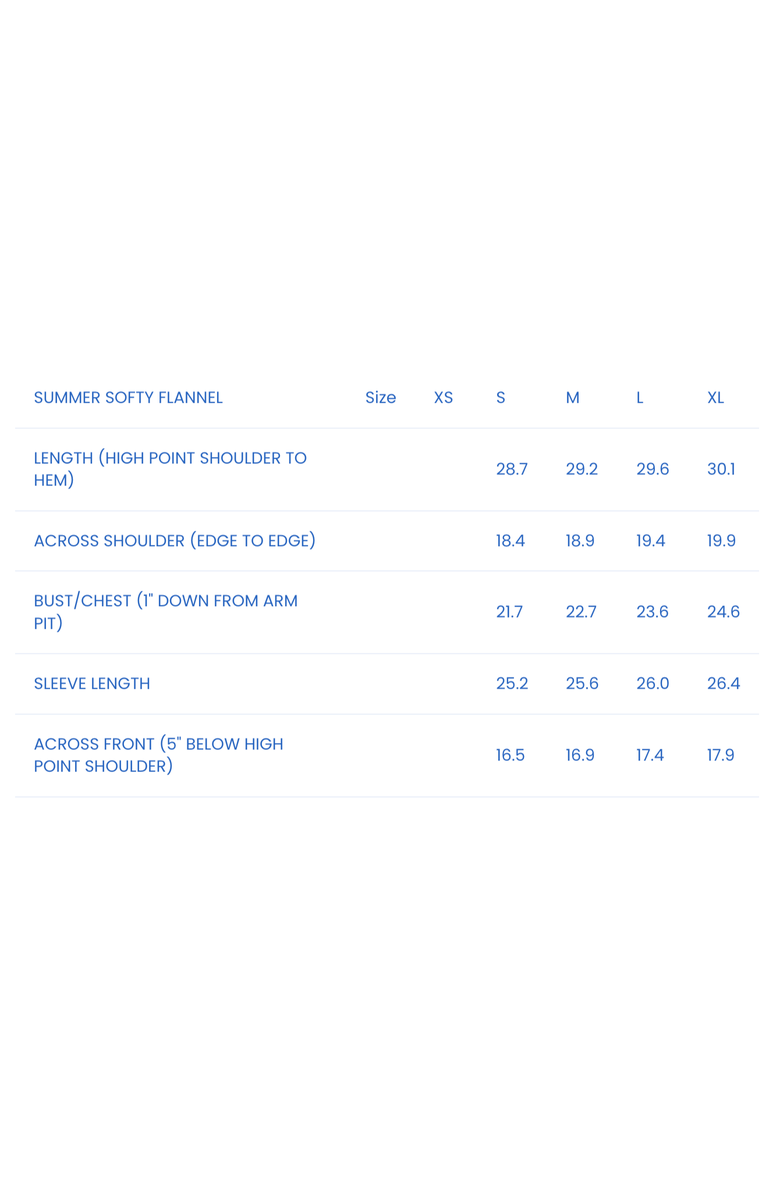Select the 17.4 across front value for L
The width and height of the screenshot is (780, 1196).
point(650,755)
